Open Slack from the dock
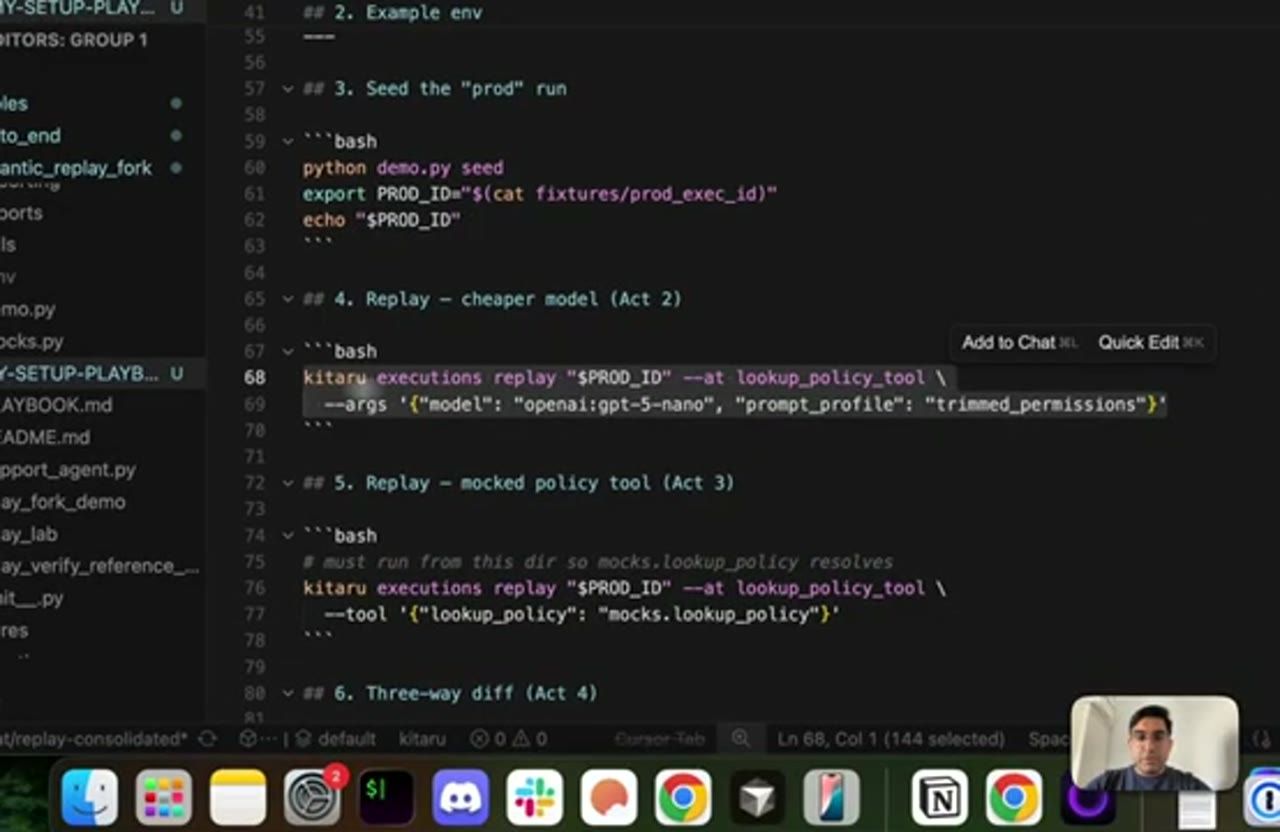The image size is (1280, 832). [x=535, y=797]
